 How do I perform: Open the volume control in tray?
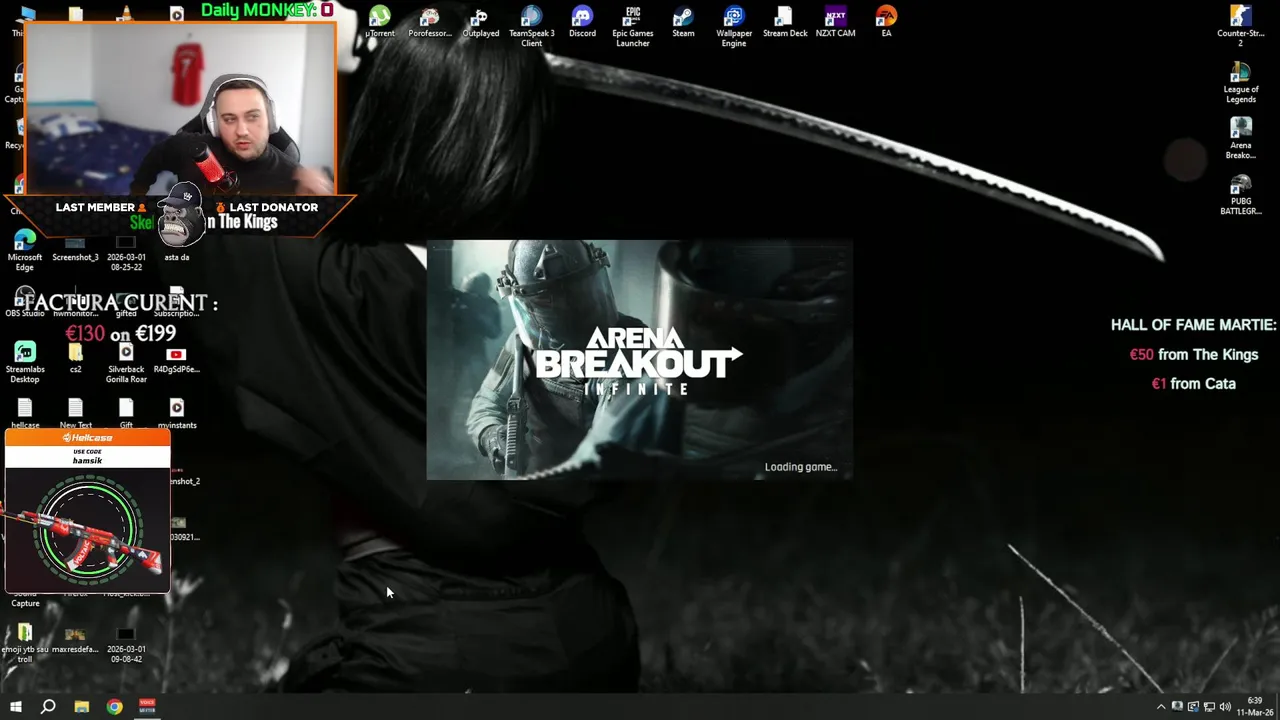[x=1225, y=707]
